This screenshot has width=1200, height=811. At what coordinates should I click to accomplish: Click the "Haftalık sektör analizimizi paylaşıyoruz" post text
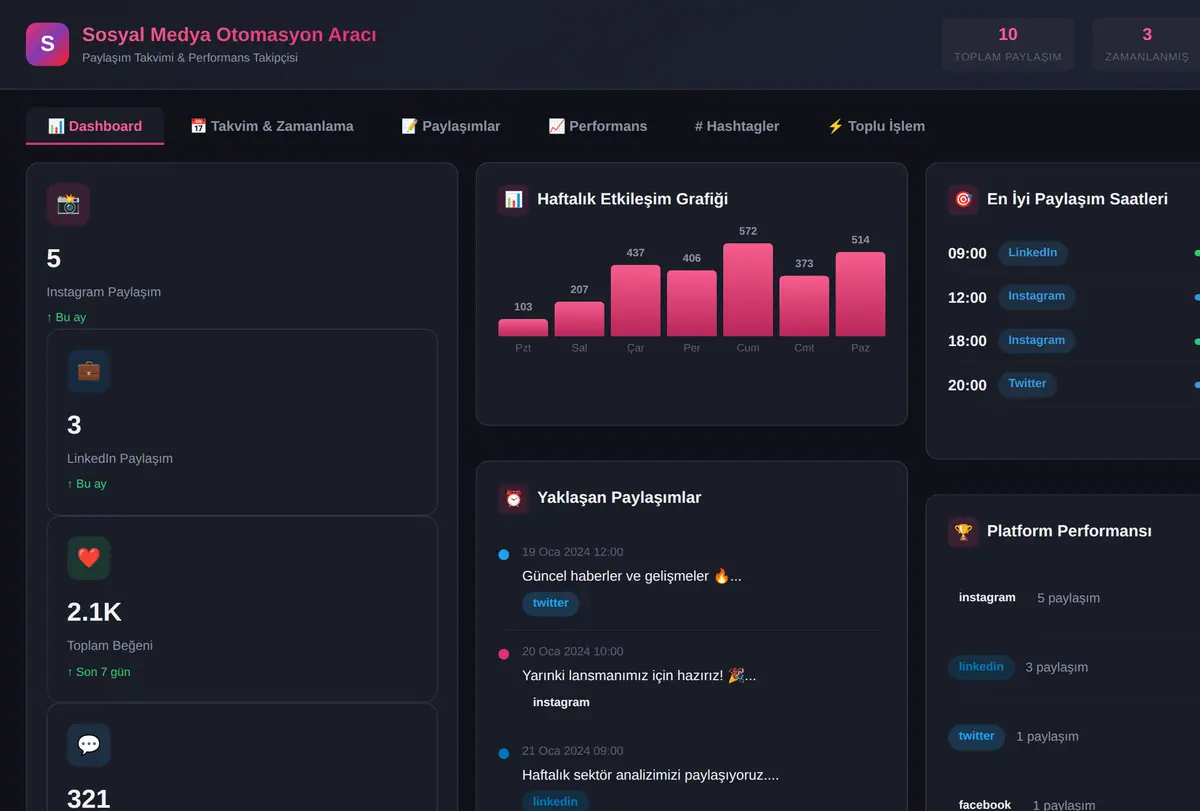[650, 775]
